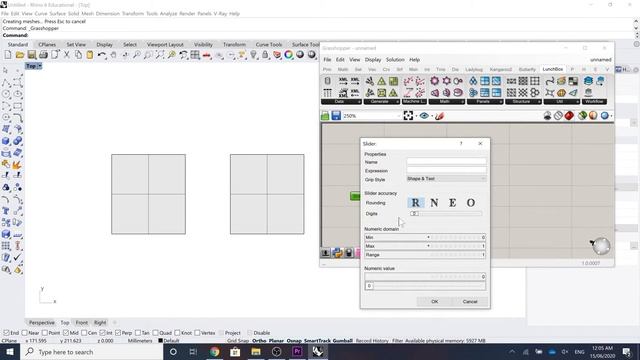This screenshot has width=640, height=360.
Task: Click the New file icon in Rhino toolbar
Action: pyautogui.click(x=8, y=55)
